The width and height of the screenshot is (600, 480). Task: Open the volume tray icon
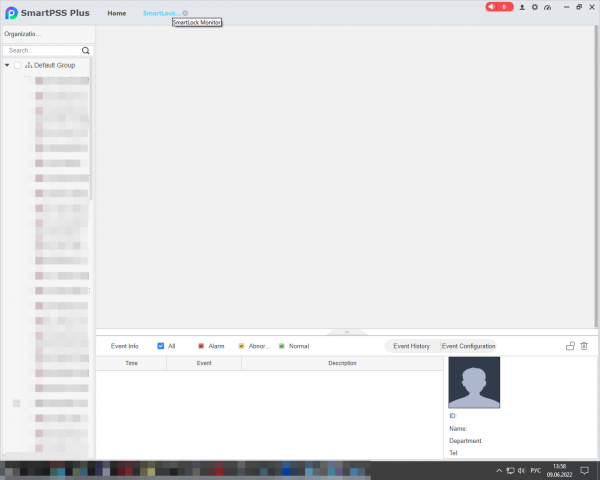(522, 471)
